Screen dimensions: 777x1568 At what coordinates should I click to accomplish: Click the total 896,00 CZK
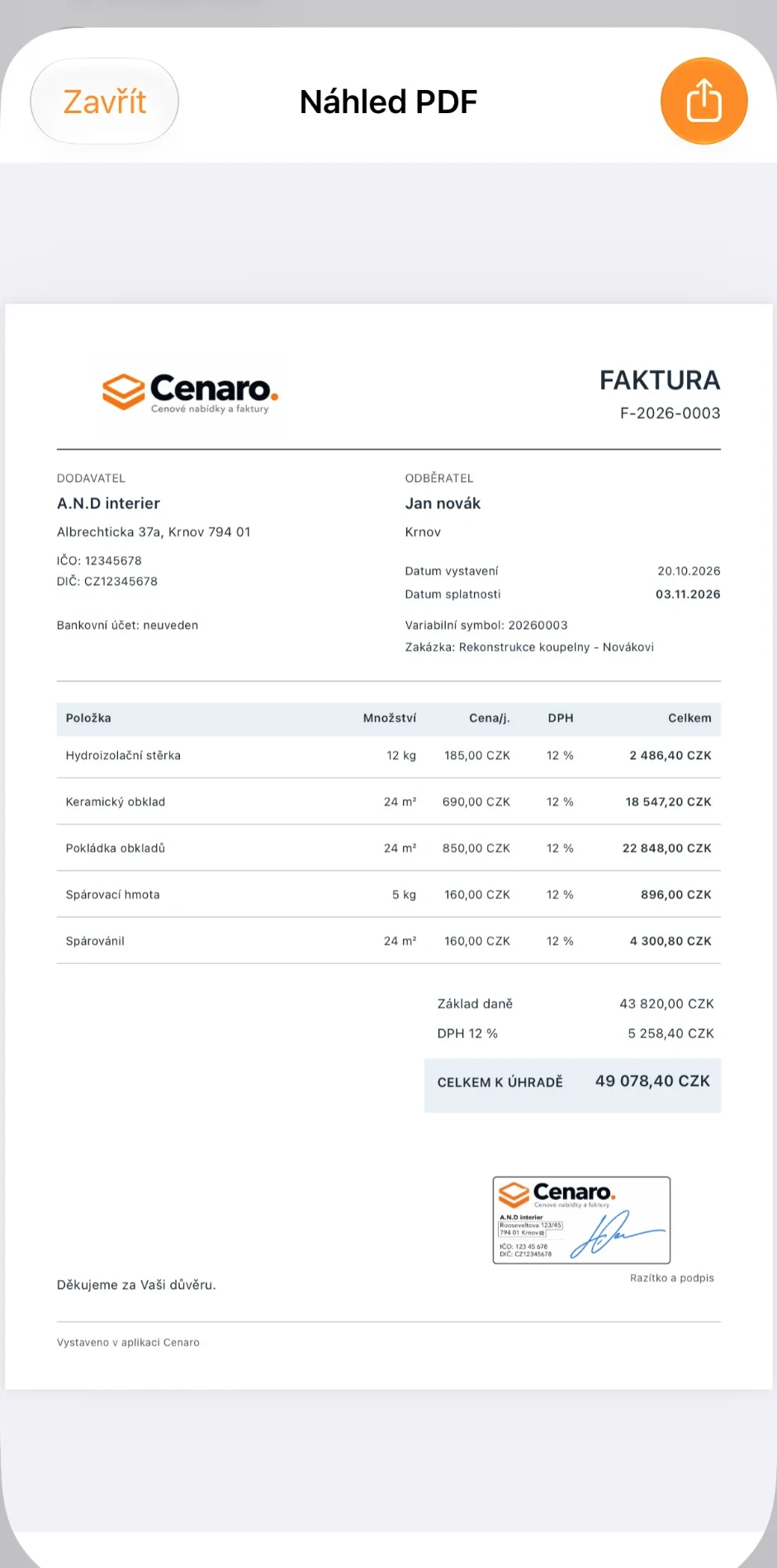[x=675, y=895]
